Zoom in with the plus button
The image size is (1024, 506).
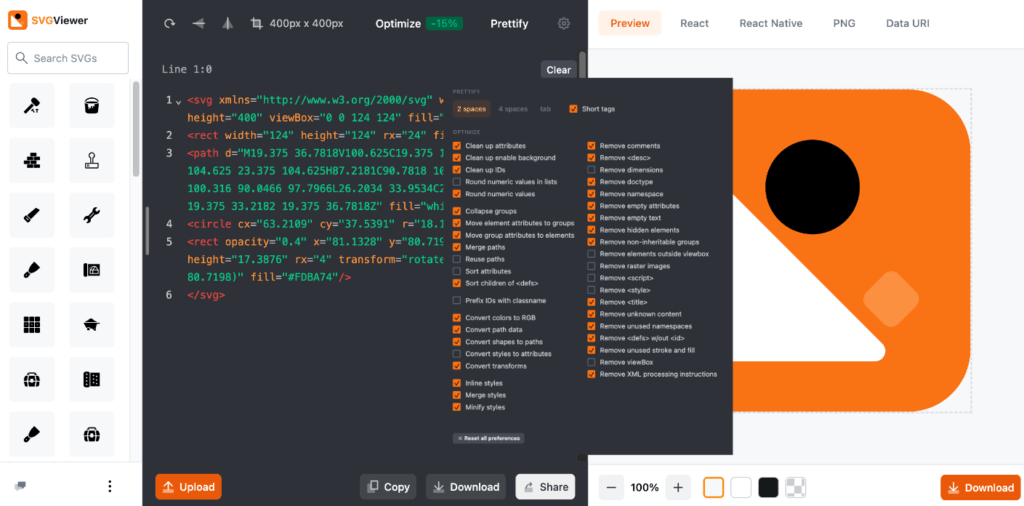pos(678,487)
